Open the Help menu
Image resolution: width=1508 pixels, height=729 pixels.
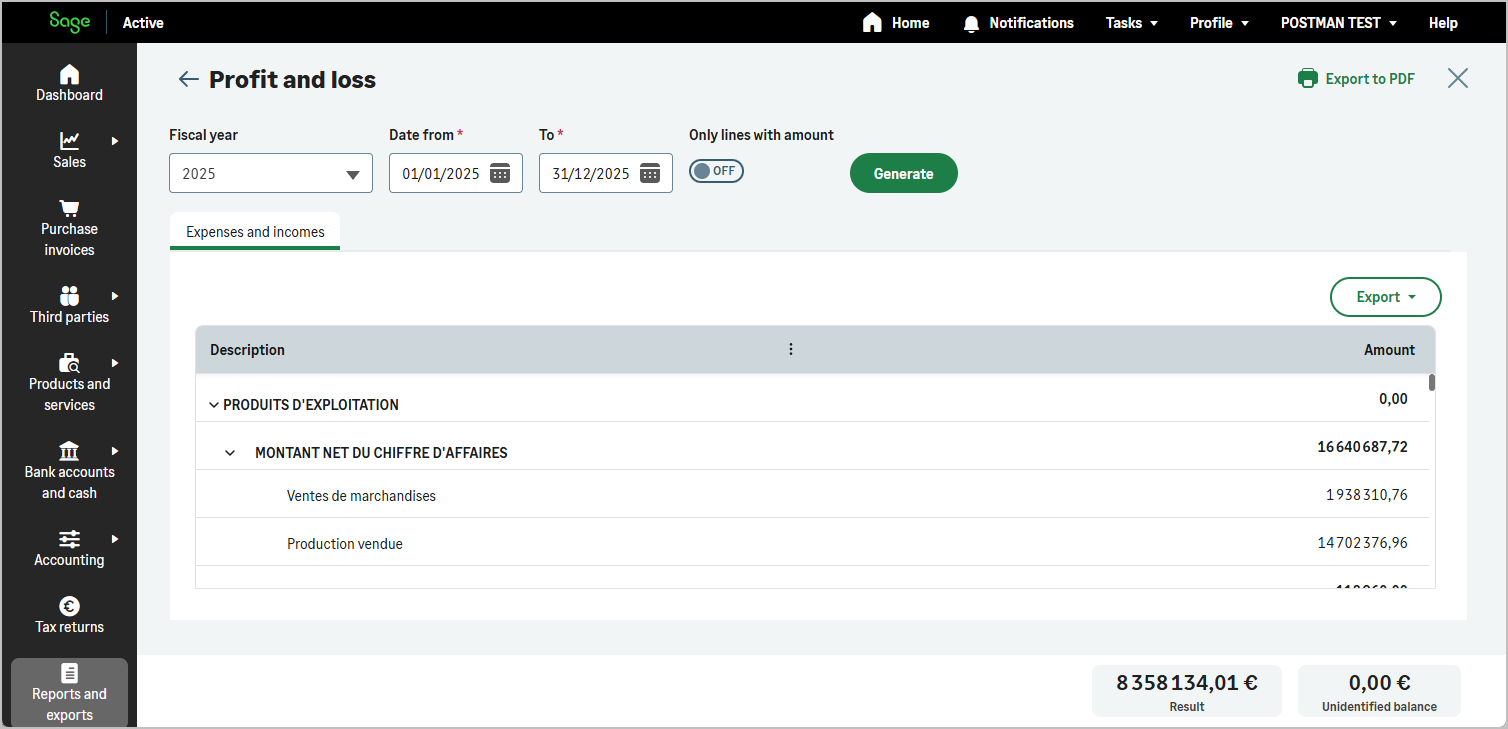[x=1443, y=22]
